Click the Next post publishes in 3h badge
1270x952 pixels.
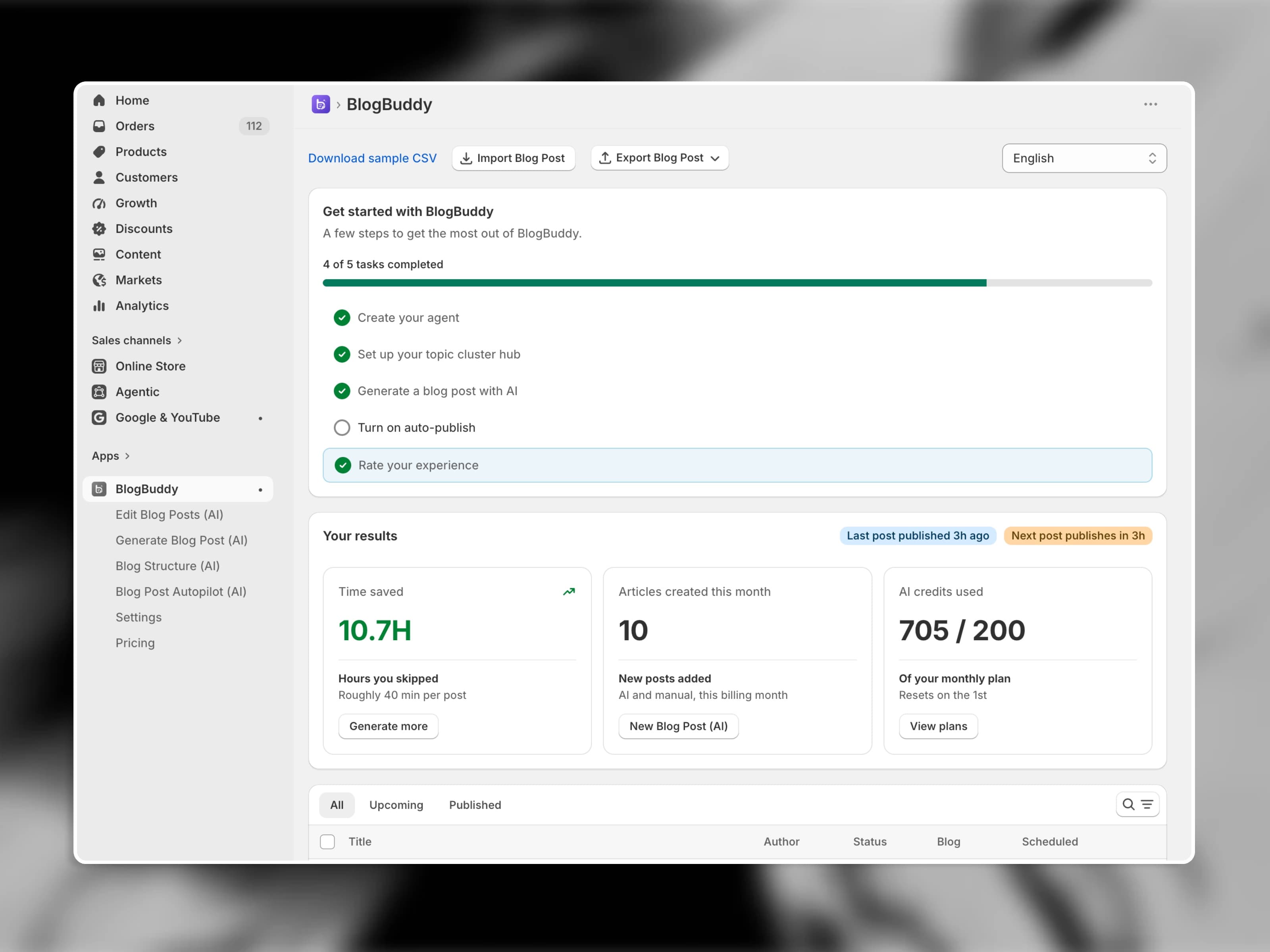point(1078,536)
